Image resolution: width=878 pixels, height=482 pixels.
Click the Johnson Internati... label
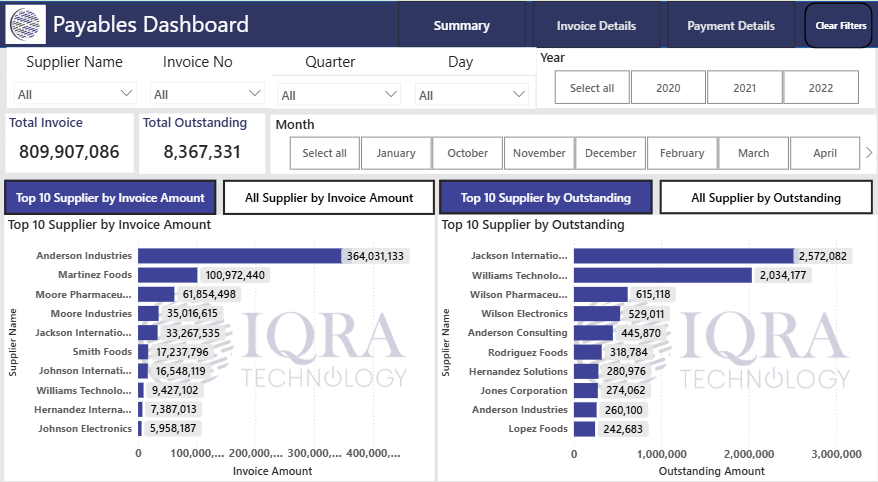point(85,371)
